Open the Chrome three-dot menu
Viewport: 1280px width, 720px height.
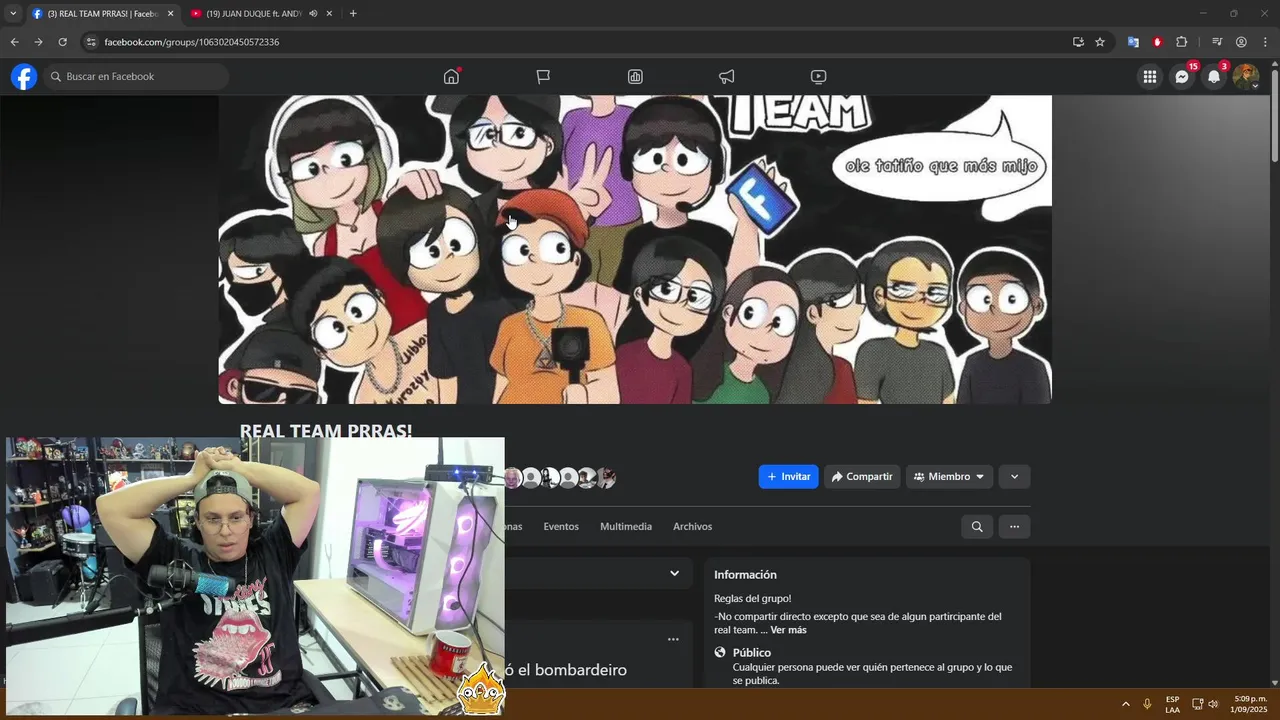click(1265, 42)
